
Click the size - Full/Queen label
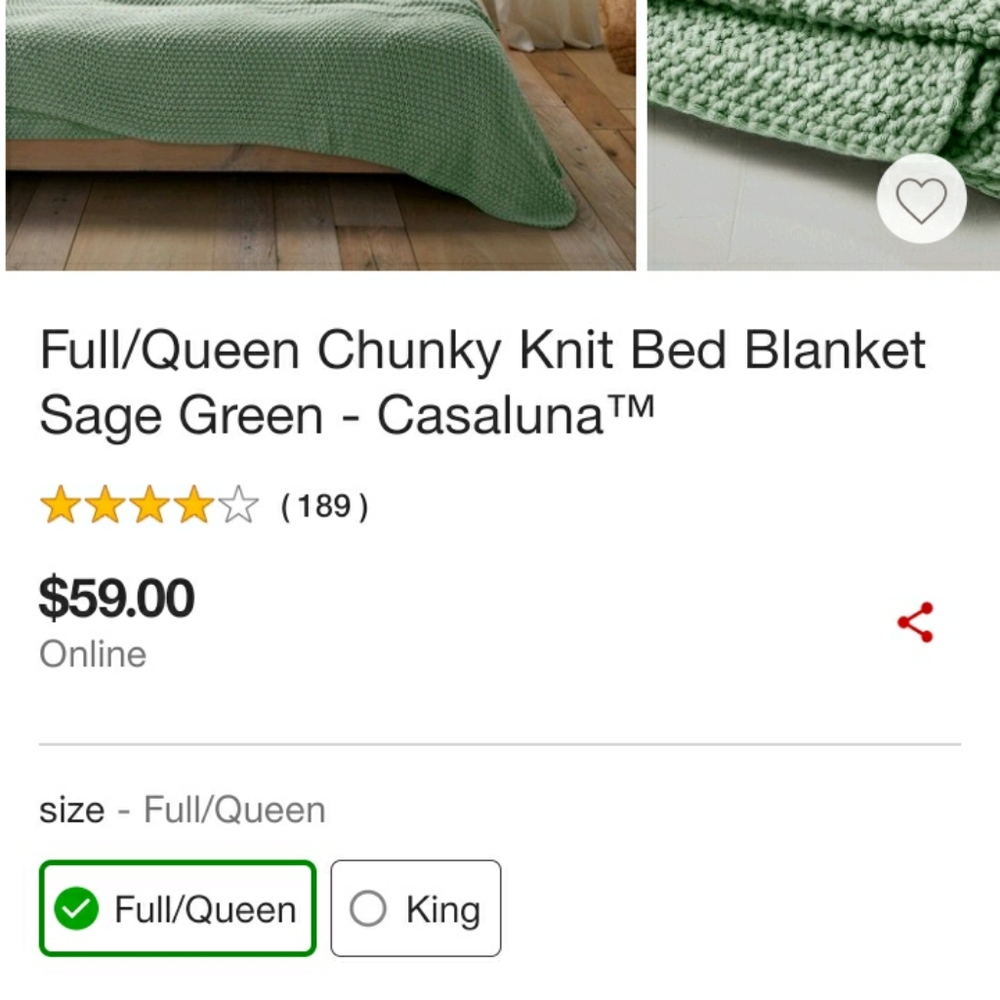point(182,809)
